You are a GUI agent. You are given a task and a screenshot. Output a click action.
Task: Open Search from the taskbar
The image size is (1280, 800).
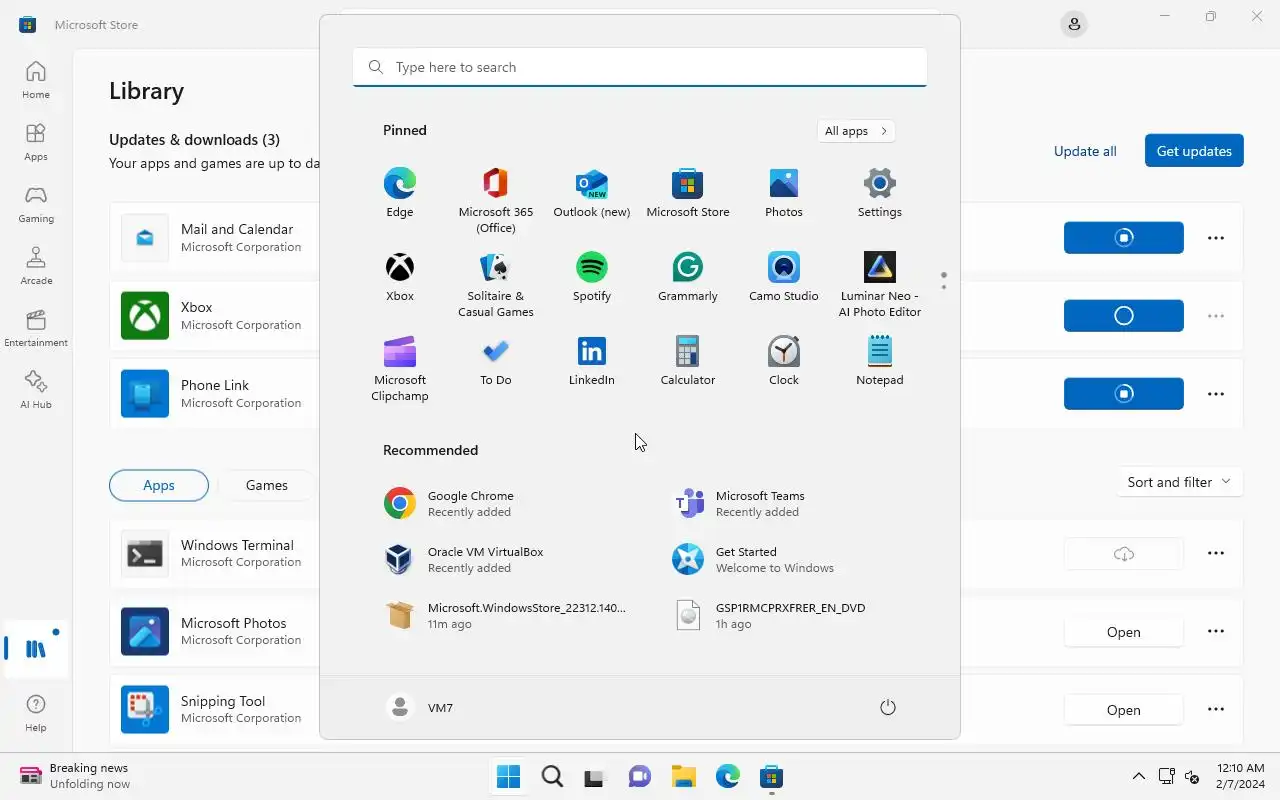tap(552, 776)
